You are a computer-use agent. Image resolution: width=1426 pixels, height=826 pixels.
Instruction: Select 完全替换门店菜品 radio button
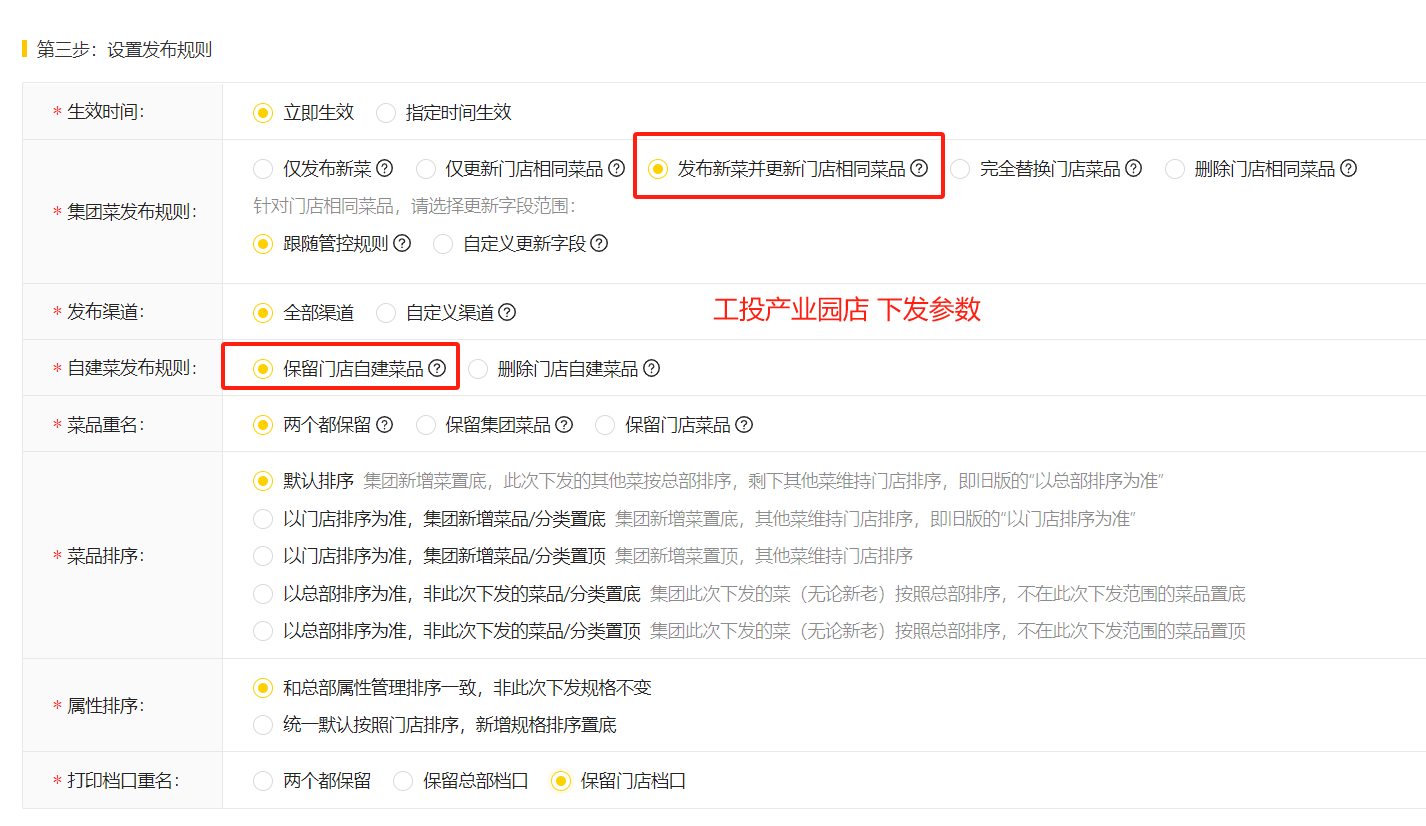[960, 169]
